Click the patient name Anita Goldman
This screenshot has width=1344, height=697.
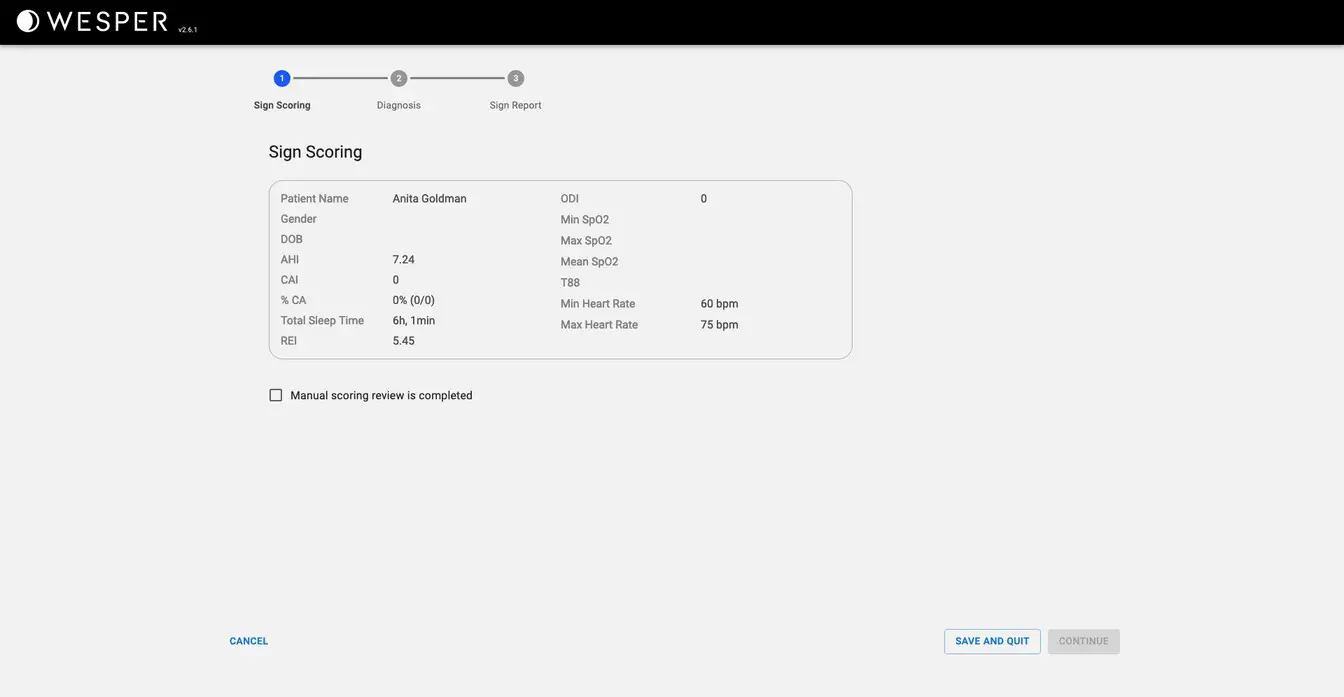430,196
